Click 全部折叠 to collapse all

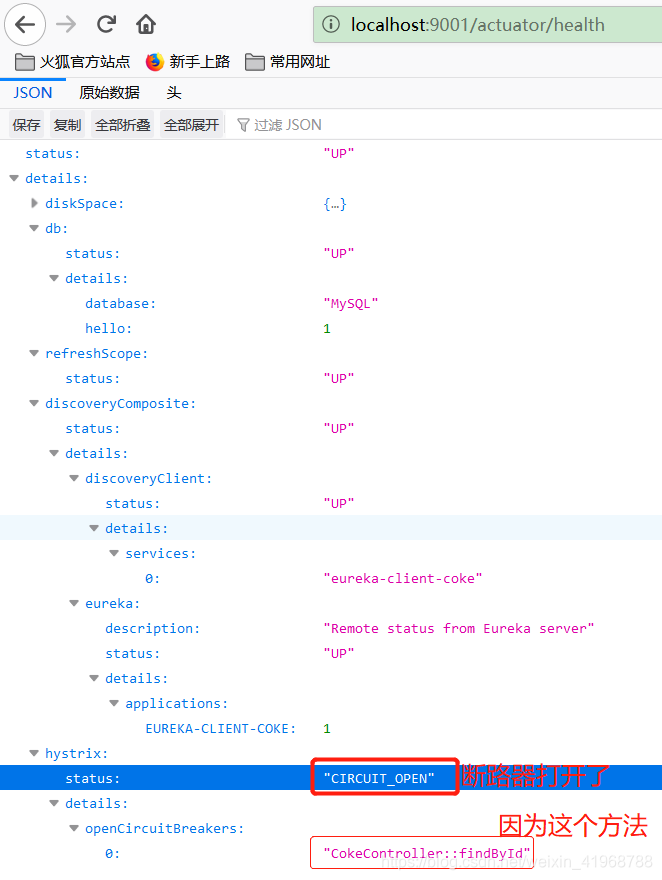point(123,125)
